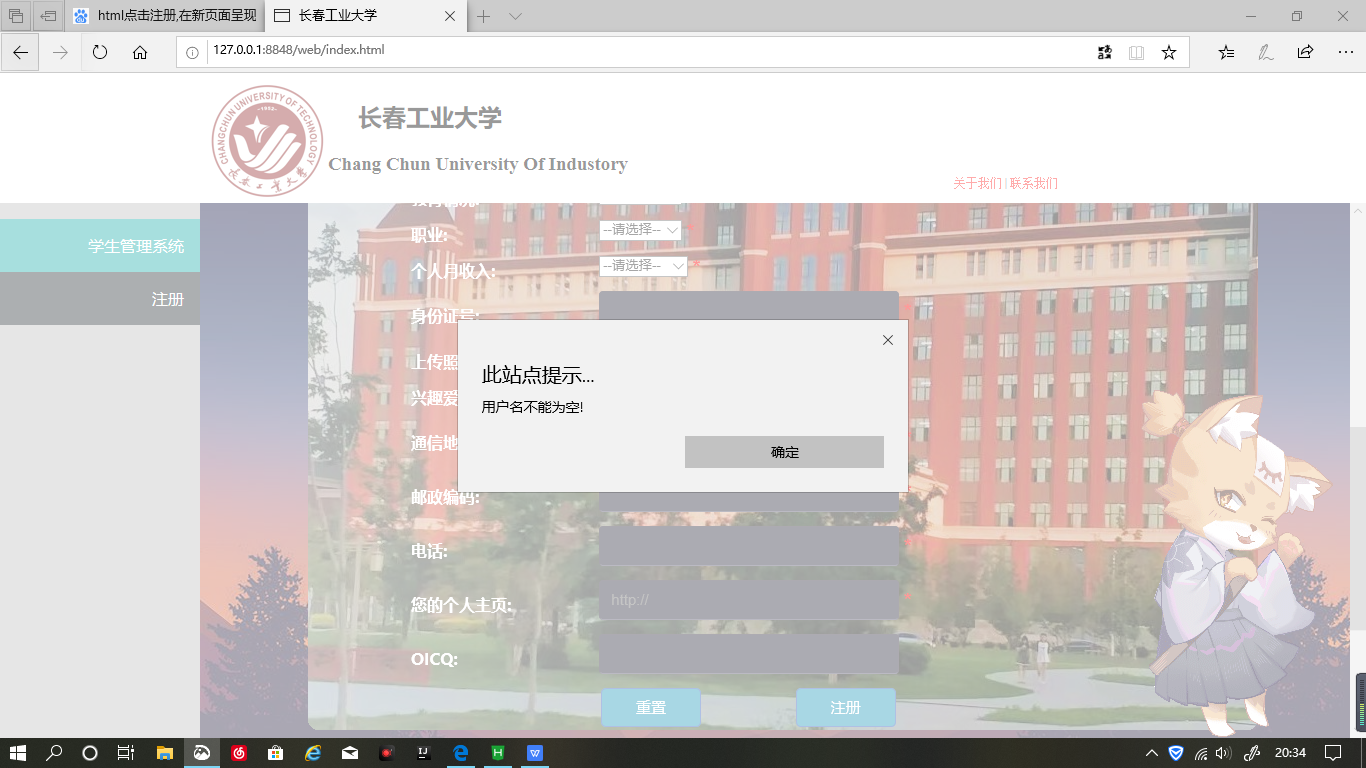Open File Explorer from the taskbar
The height and width of the screenshot is (768, 1366).
coord(165,753)
